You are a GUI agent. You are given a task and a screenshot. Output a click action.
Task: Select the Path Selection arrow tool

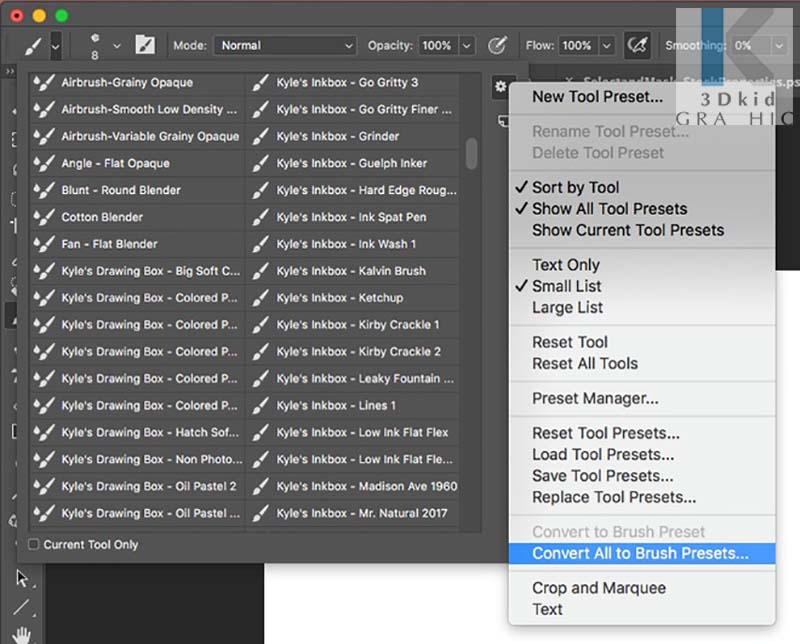click(22, 579)
